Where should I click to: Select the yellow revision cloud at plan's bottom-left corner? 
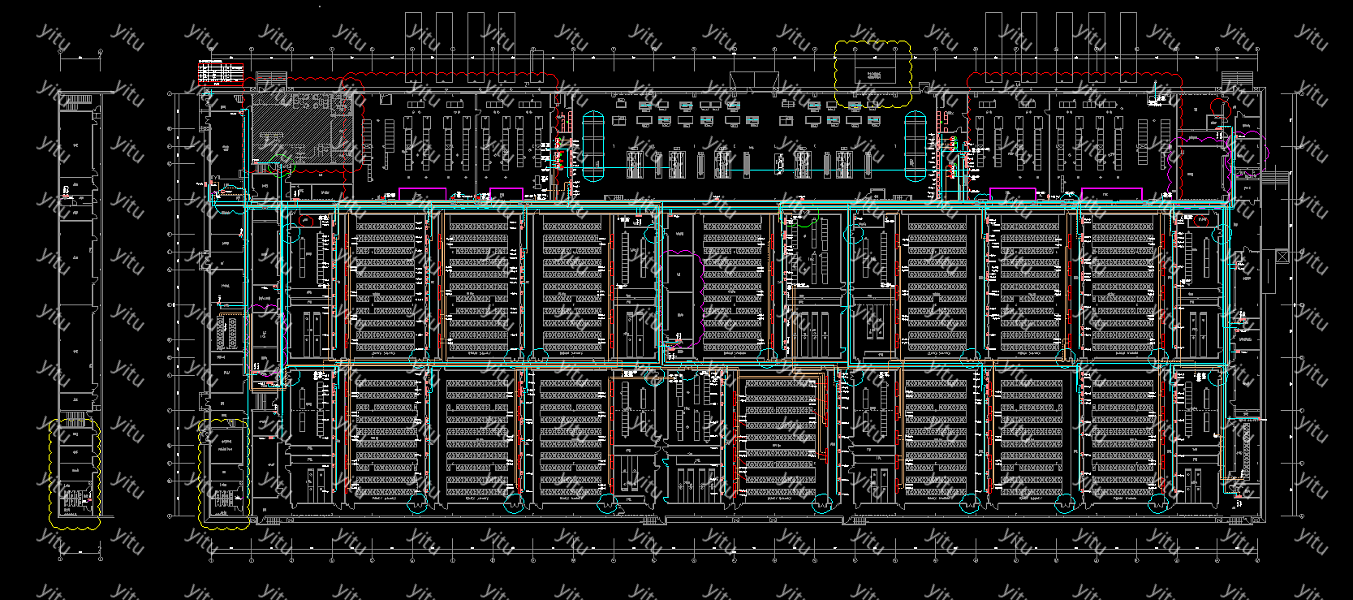pyautogui.click(x=224, y=473)
